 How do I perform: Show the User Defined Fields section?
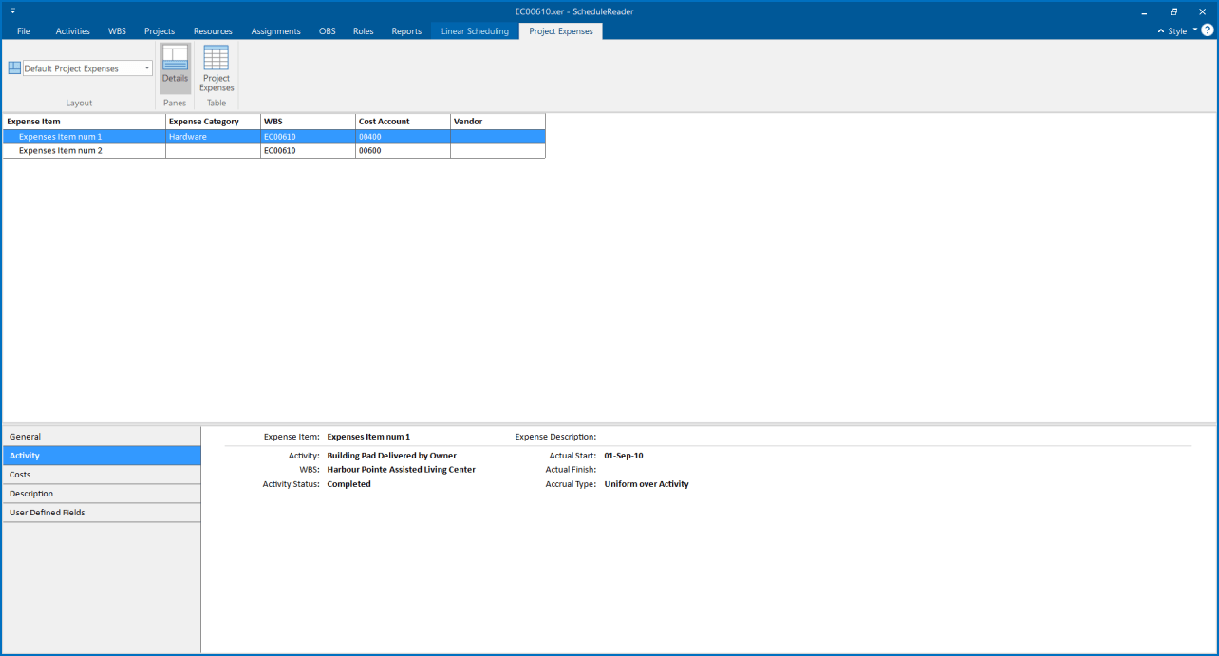(x=101, y=512)
